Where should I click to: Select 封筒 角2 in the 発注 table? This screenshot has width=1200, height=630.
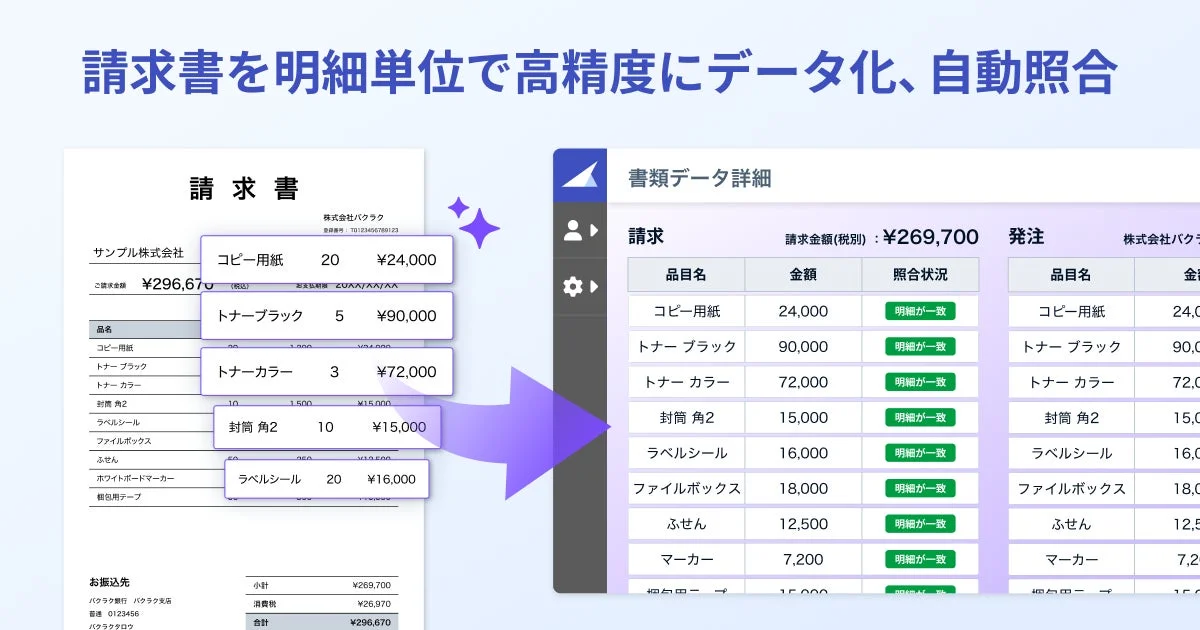click(x=1071, y=417)
